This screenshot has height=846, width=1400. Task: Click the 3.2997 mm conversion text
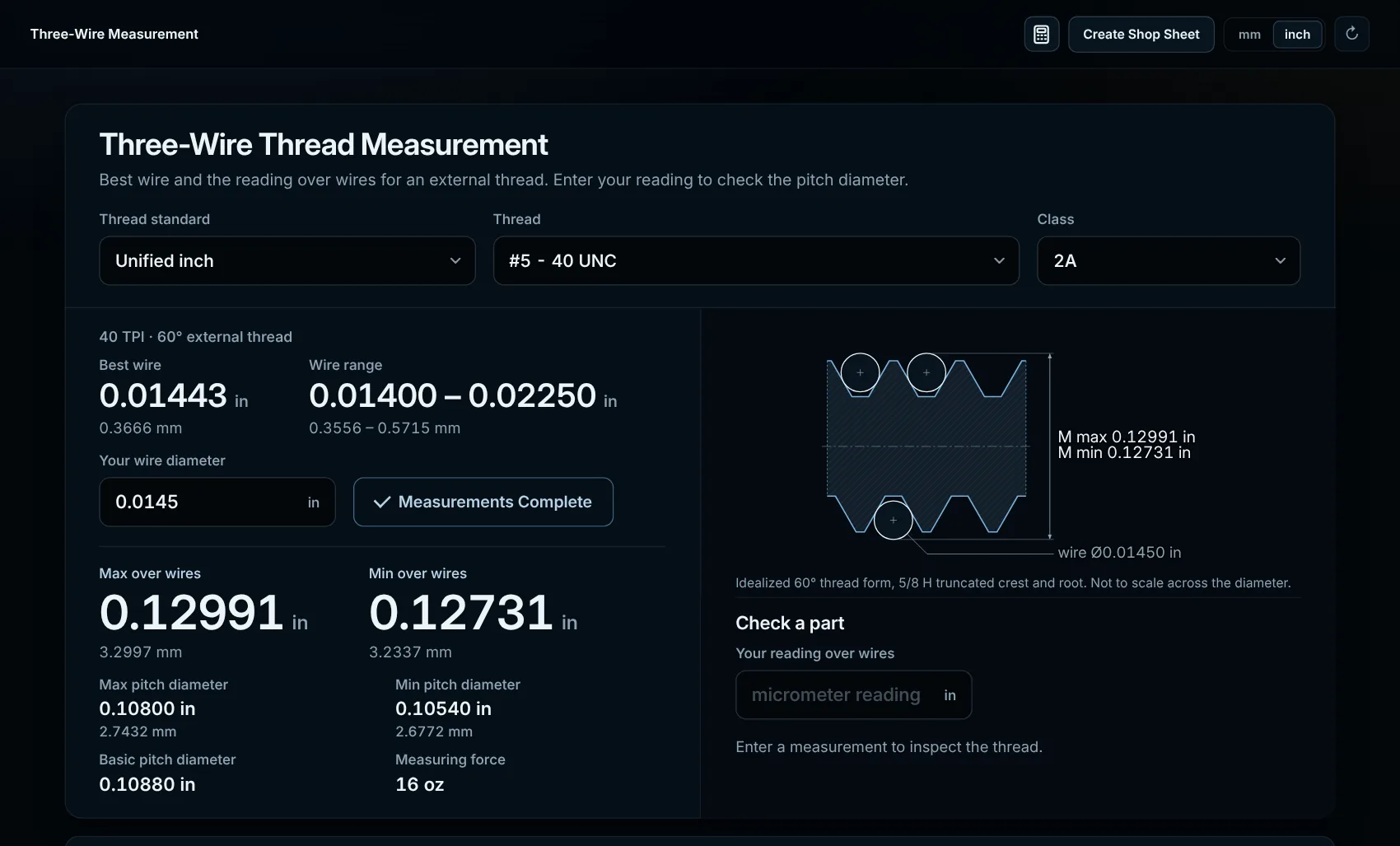pos(141,652)
